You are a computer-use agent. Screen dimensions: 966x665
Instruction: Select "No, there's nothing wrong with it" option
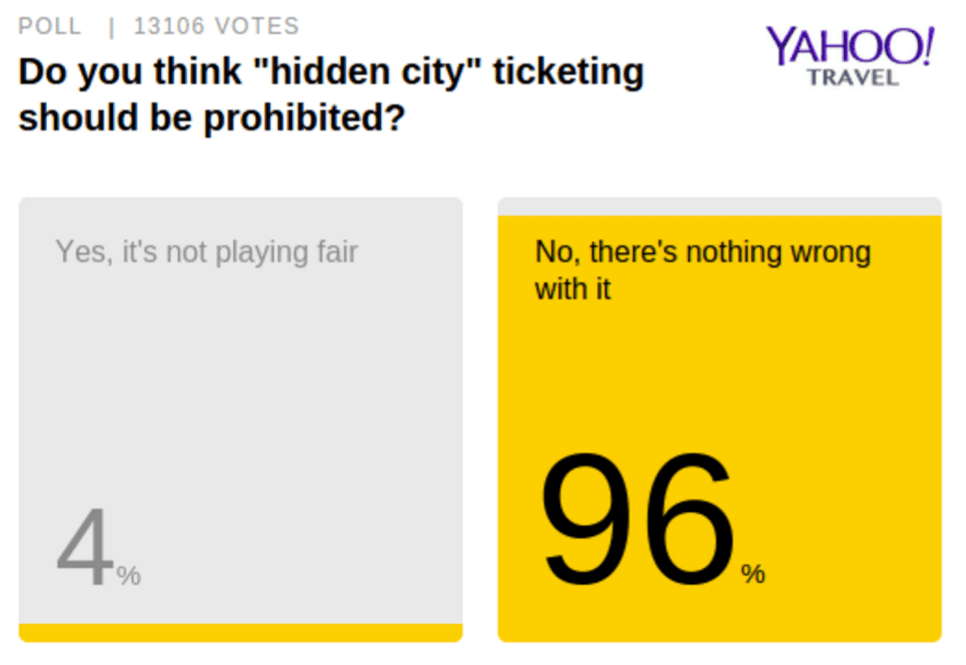(x=702, y=270)
